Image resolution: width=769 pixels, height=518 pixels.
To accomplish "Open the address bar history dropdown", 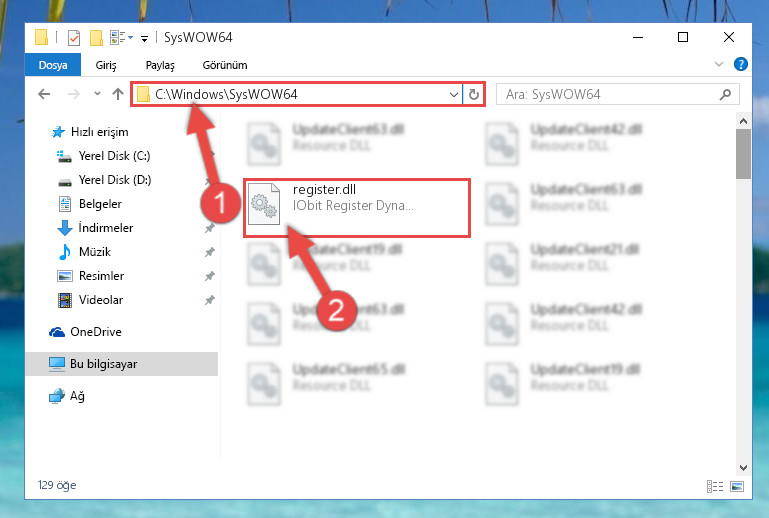I will 453,94.
